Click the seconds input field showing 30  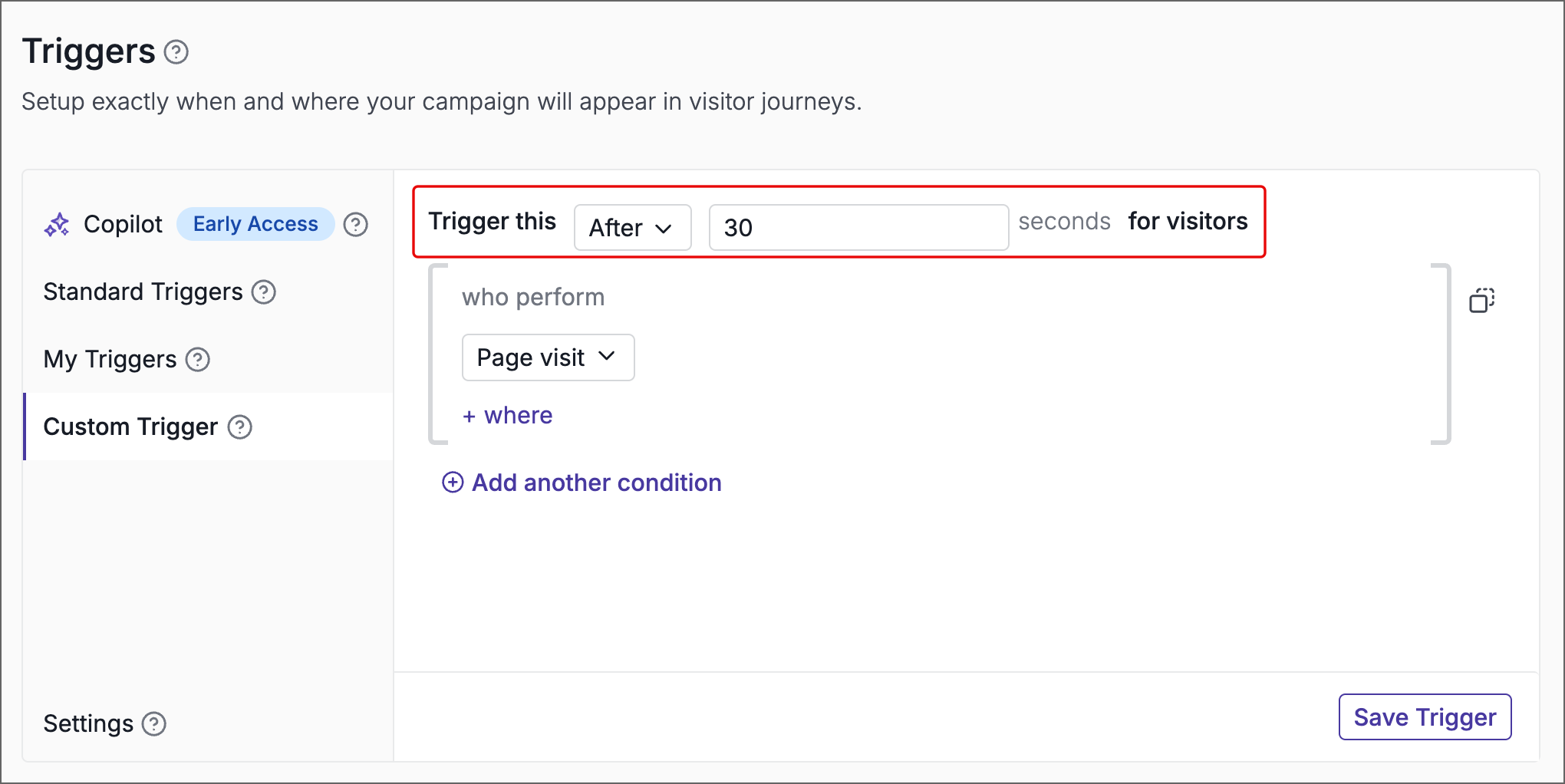click(858, 228)
